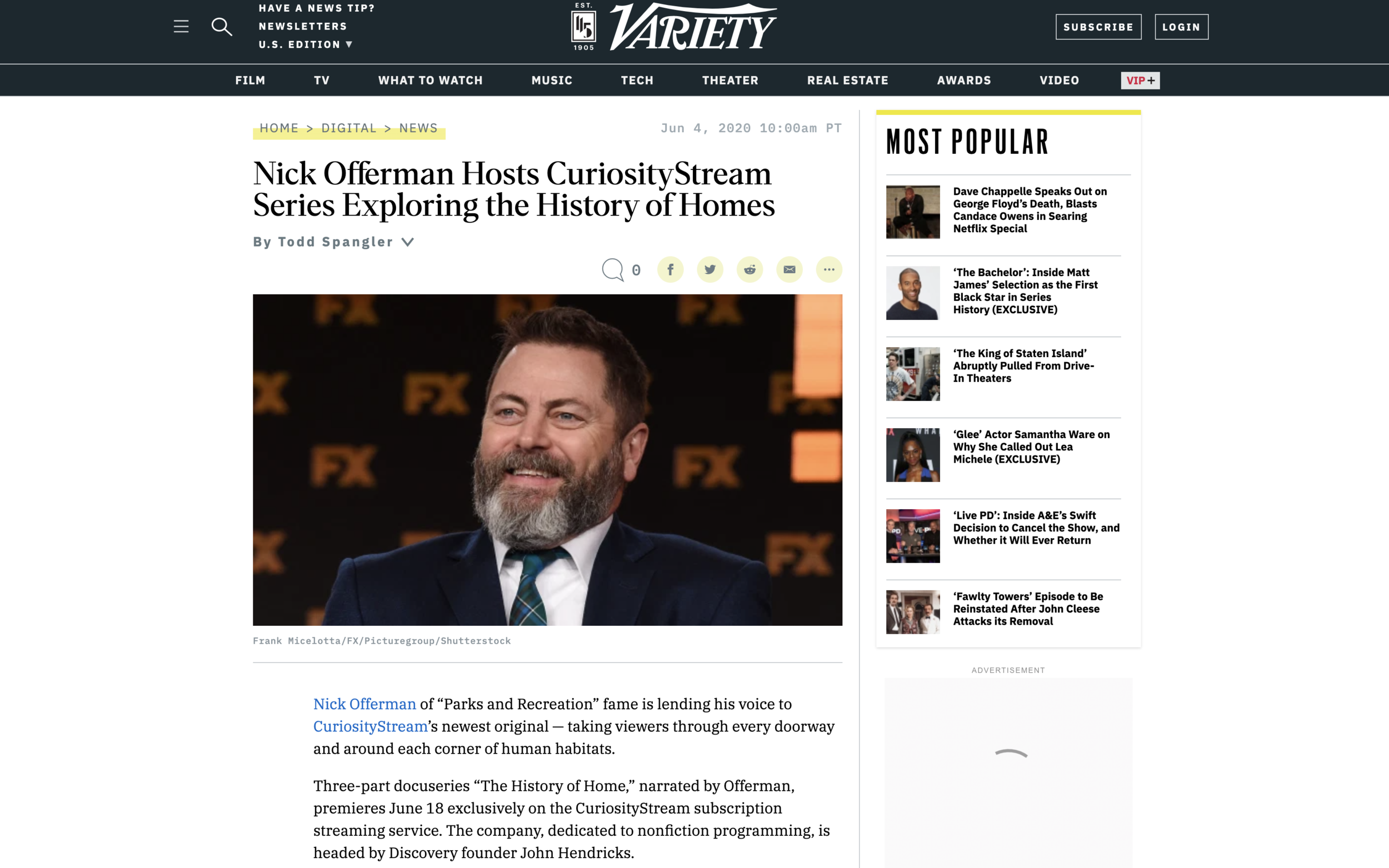Share article via Twitter icon
This screenshot has width=1389, height=868.
pyautogui.click(x=710, y=269)
